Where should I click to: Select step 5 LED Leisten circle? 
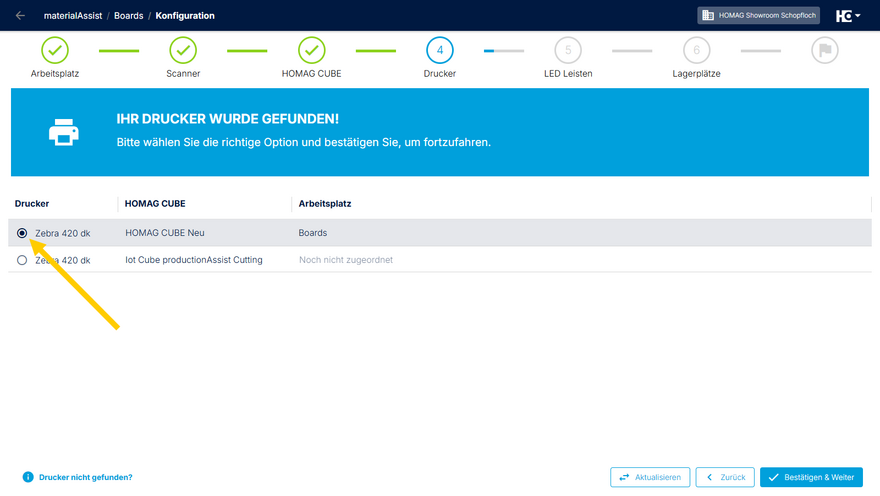pos(568,50)
